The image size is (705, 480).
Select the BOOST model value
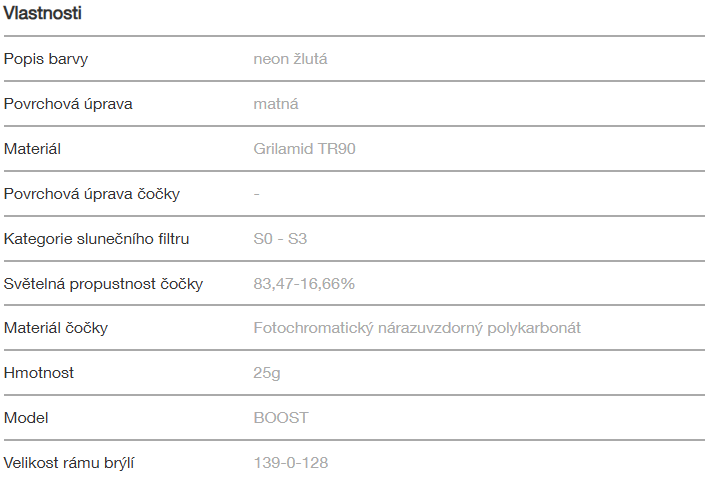click(x=281, y=418)
